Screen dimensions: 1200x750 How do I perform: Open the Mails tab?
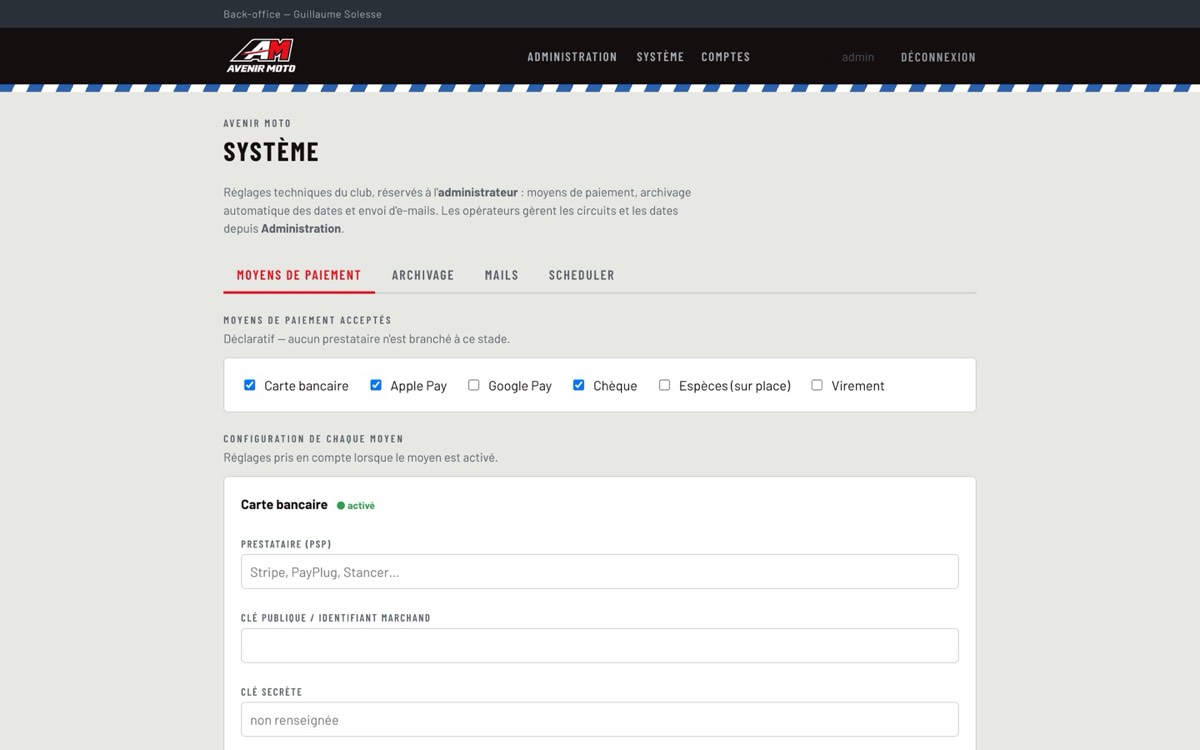click(x=502, y=275)
